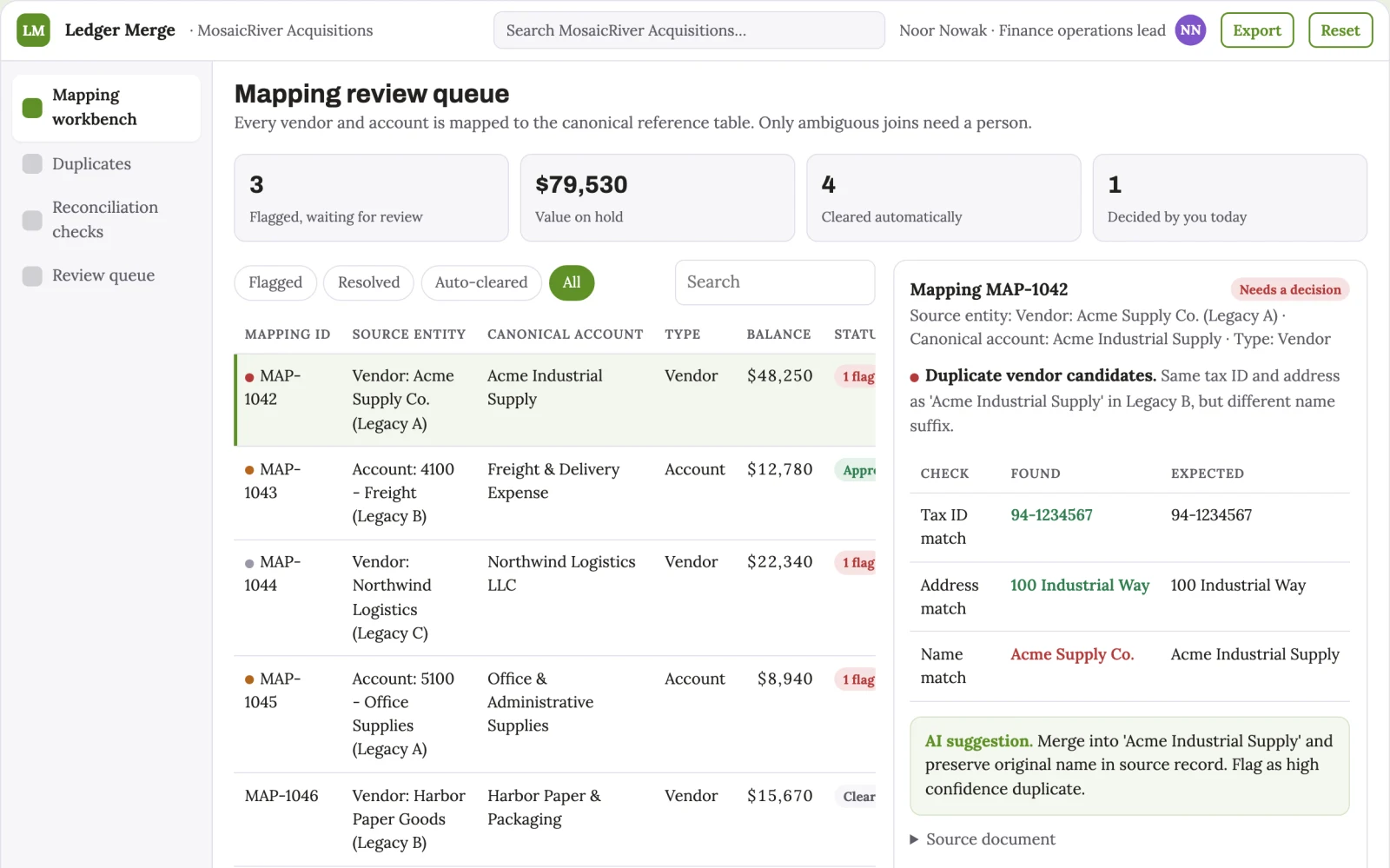Go to the Duplicates section
This screenshot has width=1390, height=868.
(x=106, y=164)
